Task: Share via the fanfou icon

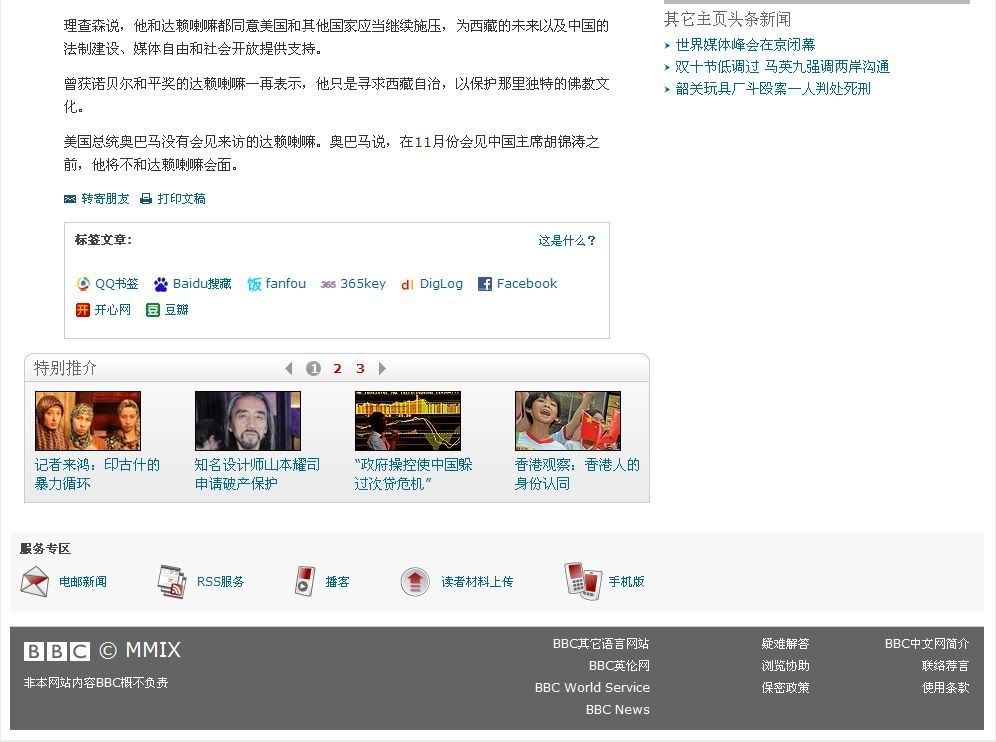Action: (x=254, y=284)
